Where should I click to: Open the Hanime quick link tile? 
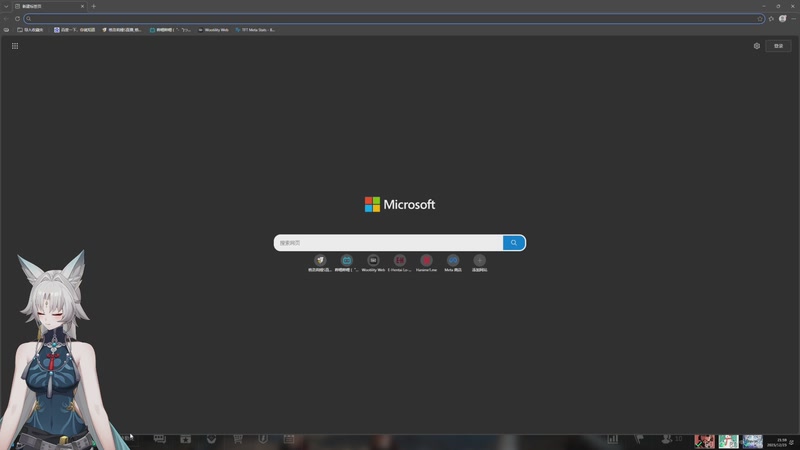click(426, 263)
